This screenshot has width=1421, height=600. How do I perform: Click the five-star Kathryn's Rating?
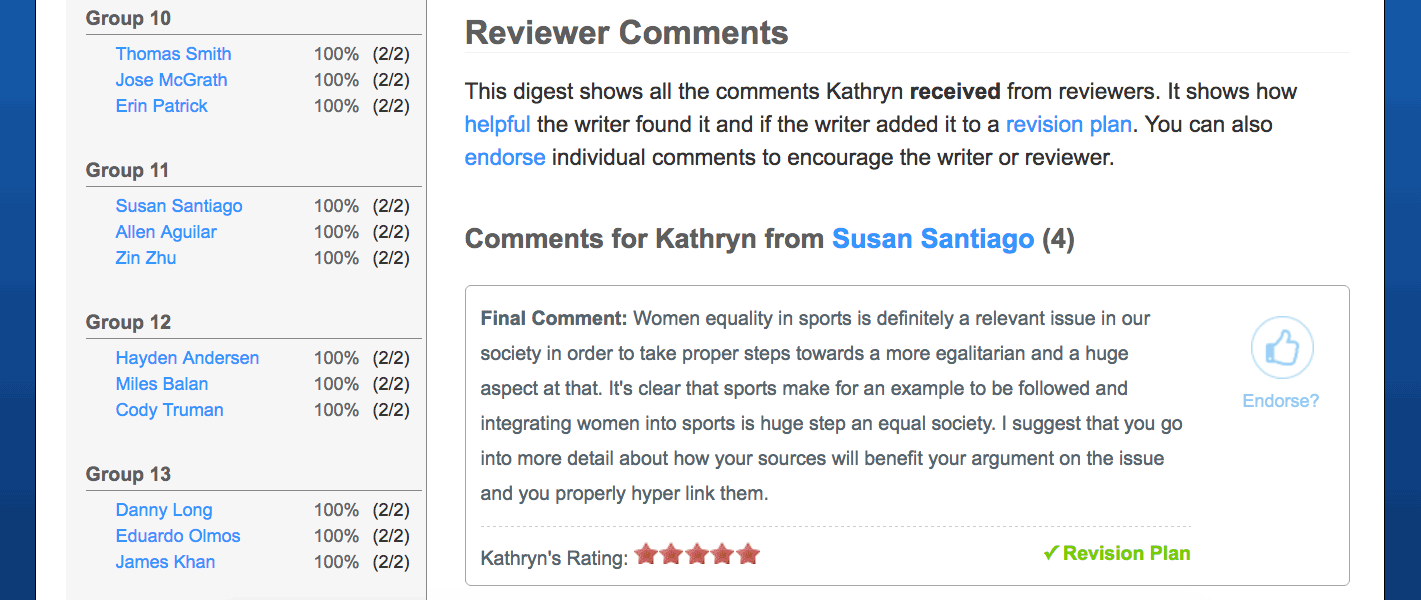(697, 554)
